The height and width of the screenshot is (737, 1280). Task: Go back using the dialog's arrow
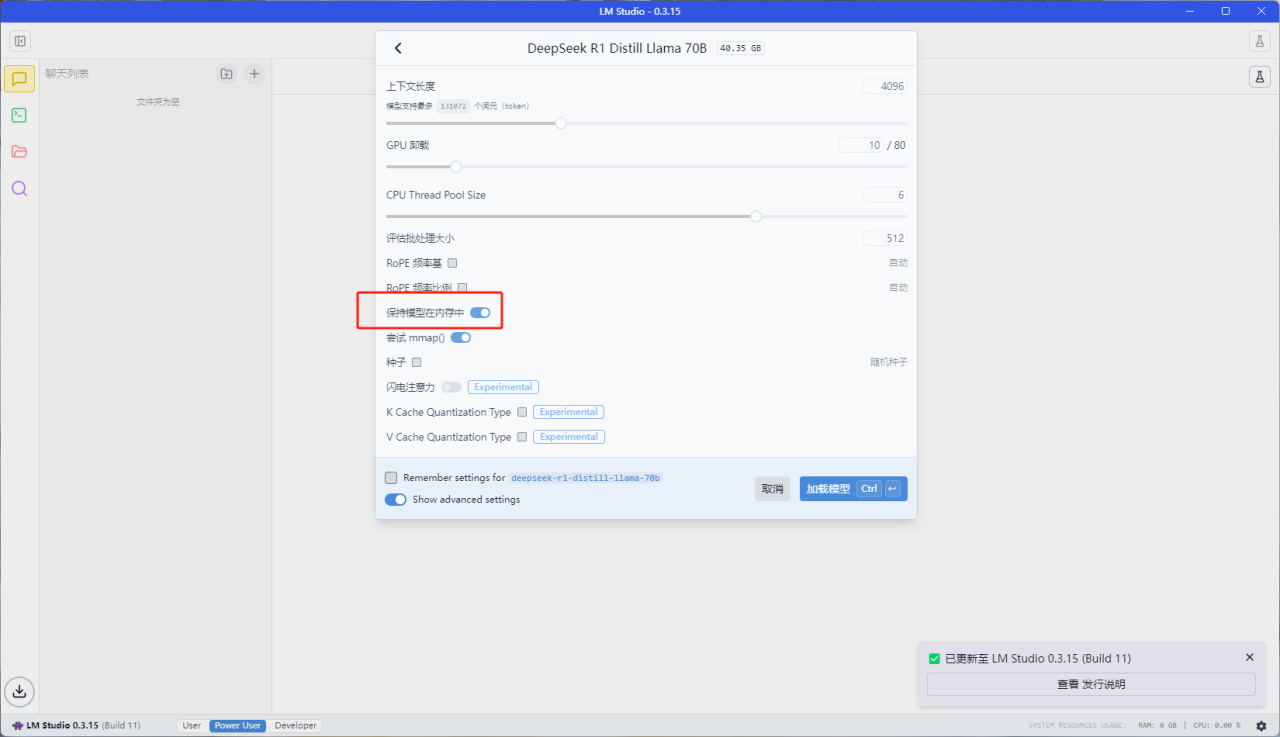point(398,48)
